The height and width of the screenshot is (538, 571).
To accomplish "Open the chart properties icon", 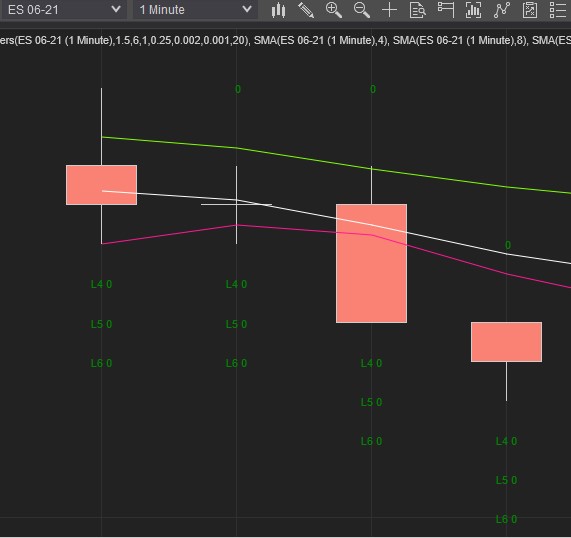I will pos(530,10).
